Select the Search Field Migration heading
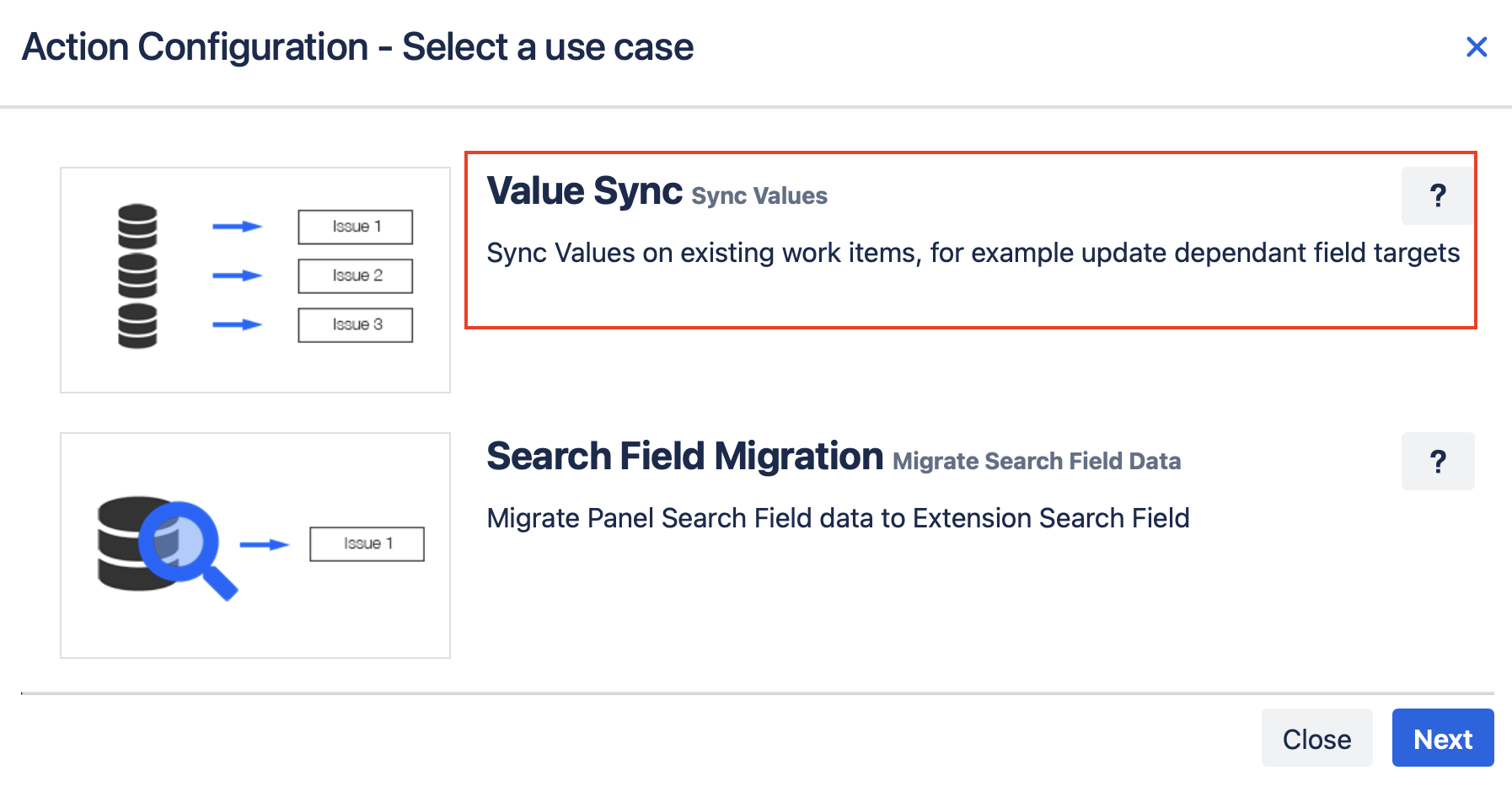The image size is (1512, 797). (684, 457)
